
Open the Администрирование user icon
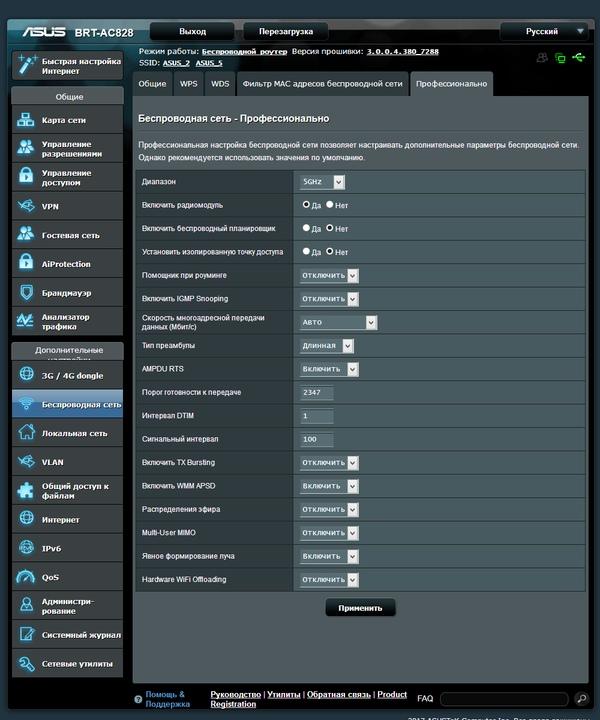(x=26, y=605)
